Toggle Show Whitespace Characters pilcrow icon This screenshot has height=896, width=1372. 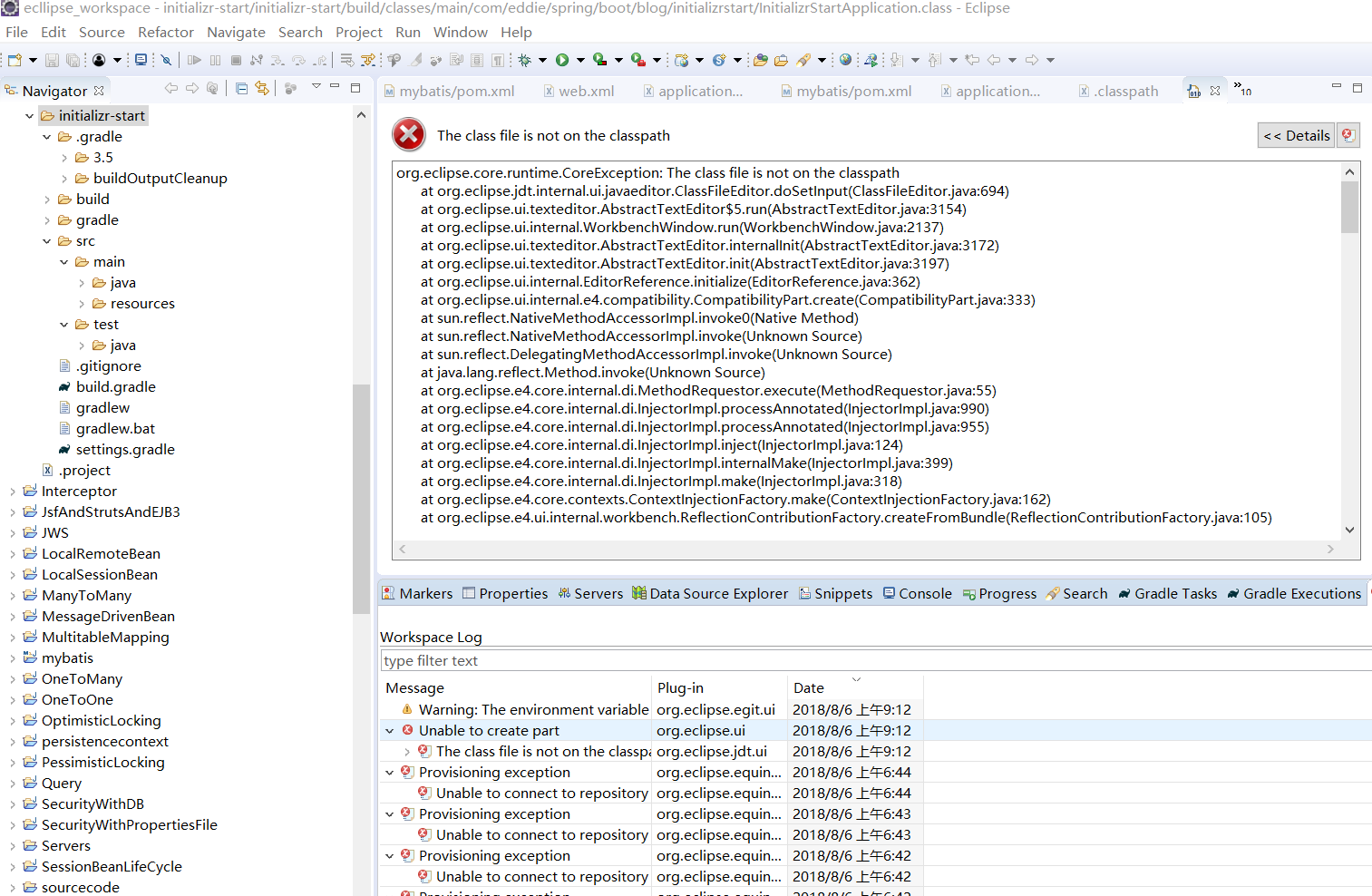[x=499, y=60]
